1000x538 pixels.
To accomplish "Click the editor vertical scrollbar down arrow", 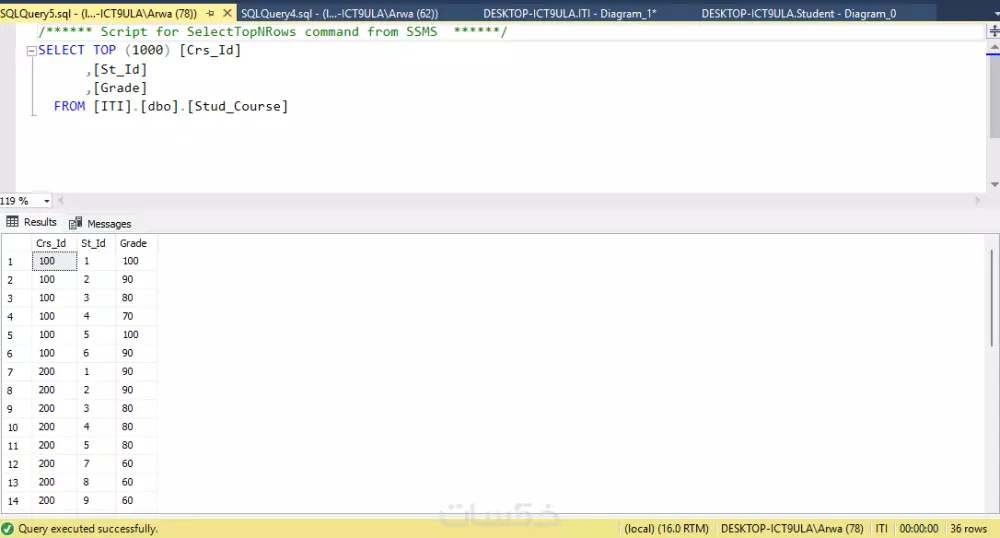I will coord(994,184).
